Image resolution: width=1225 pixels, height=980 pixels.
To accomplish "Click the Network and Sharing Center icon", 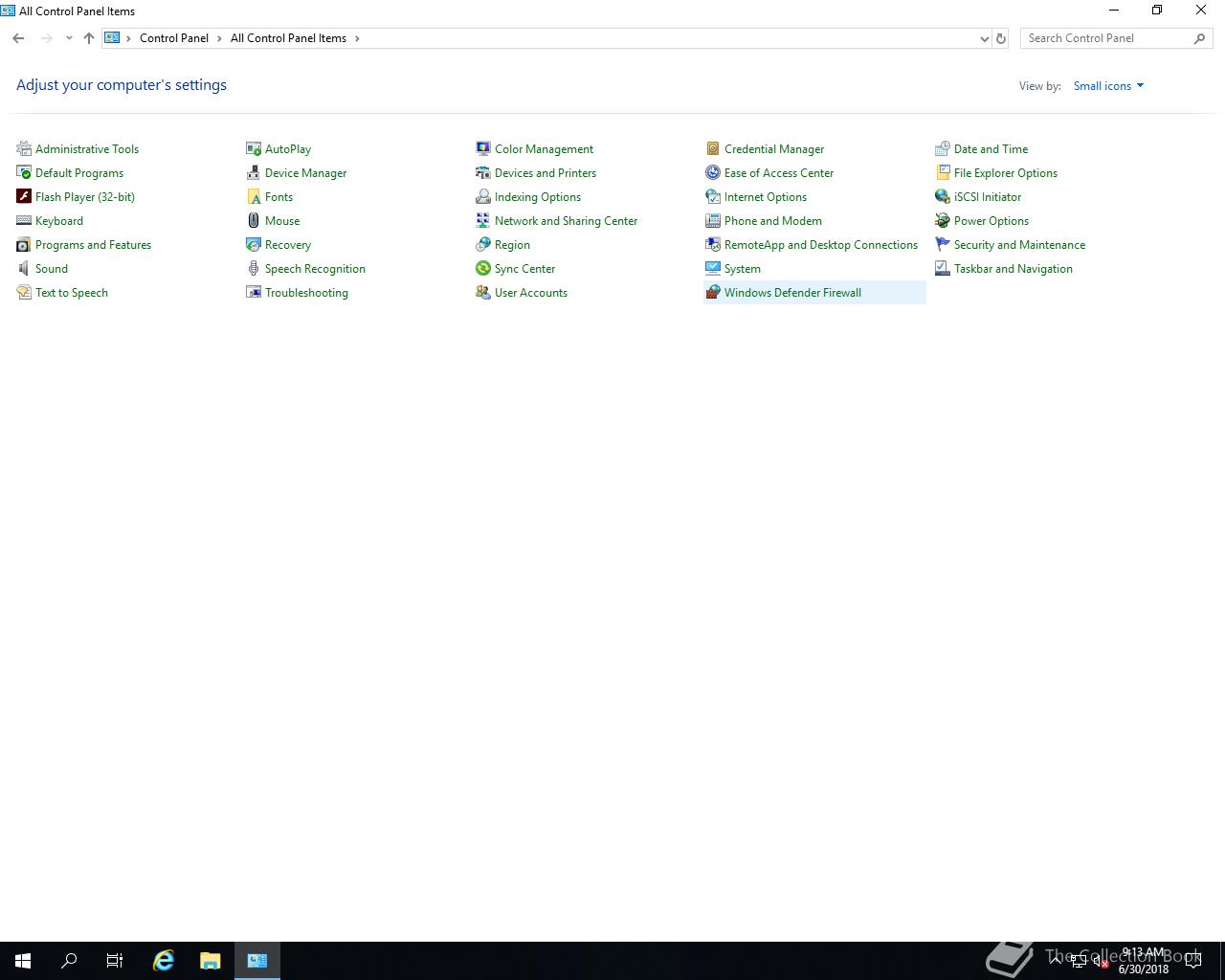I will click(483, 220).
